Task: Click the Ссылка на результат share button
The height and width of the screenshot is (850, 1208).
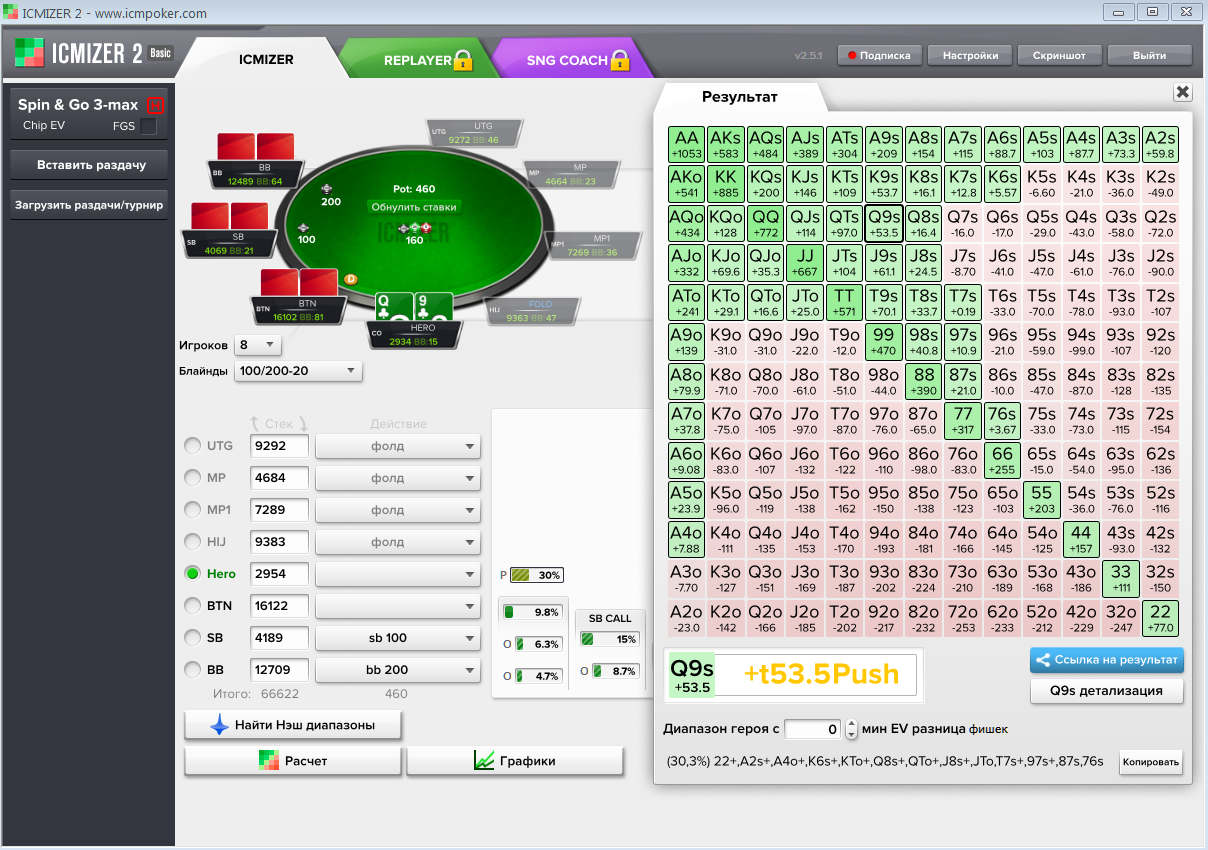Action: tap(1107, 660)
